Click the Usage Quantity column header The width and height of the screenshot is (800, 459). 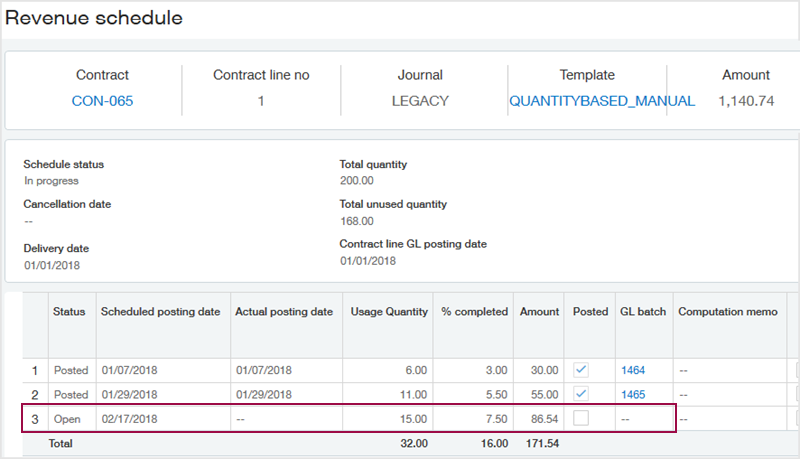point(389,312)
